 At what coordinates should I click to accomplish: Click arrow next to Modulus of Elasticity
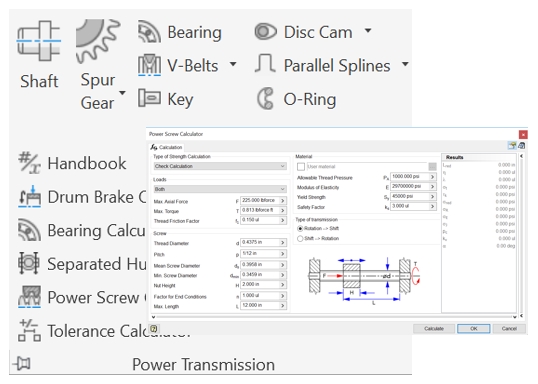point(433,187)
